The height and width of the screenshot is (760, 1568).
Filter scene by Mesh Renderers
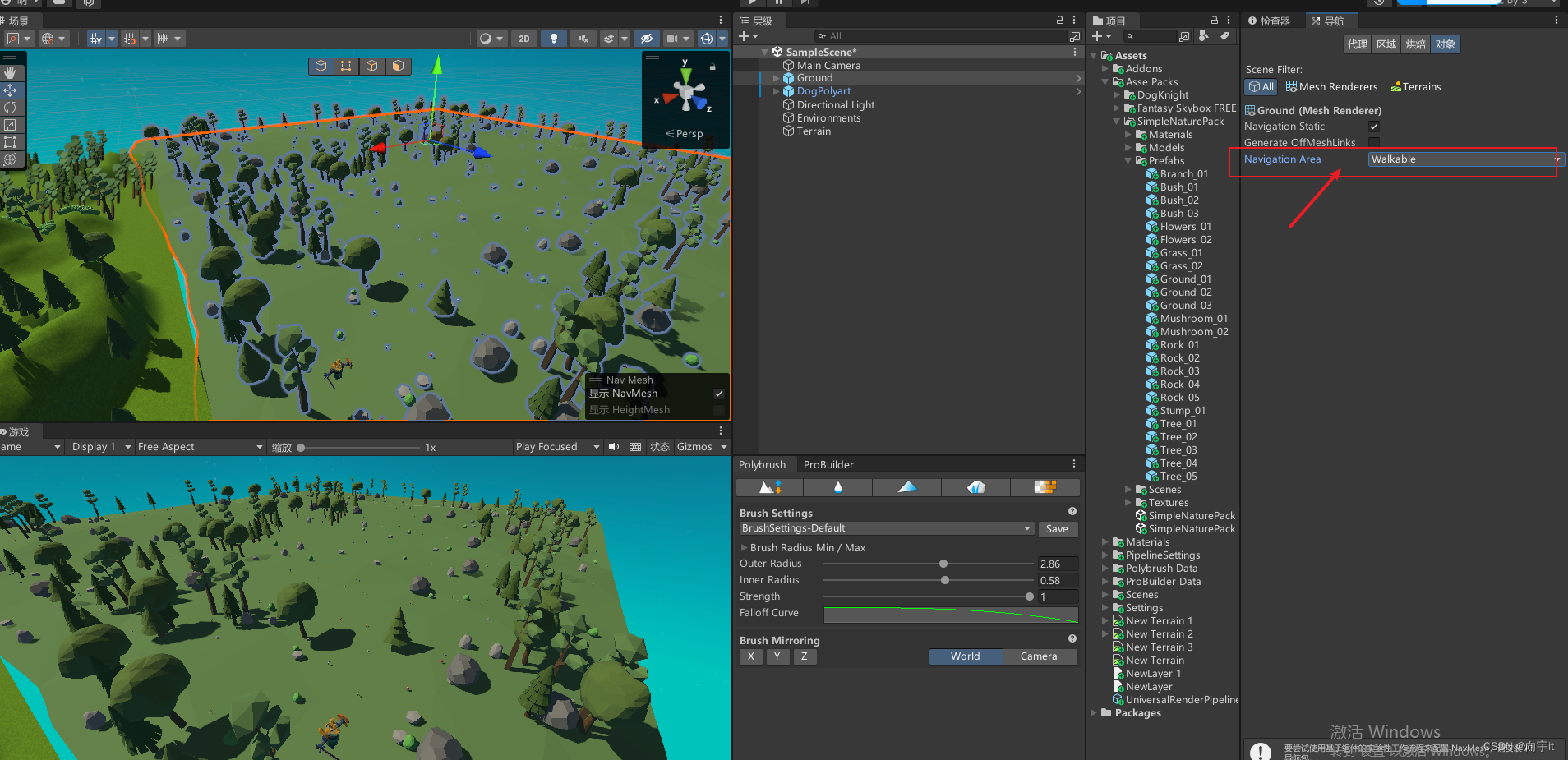tap(1331, 86)
